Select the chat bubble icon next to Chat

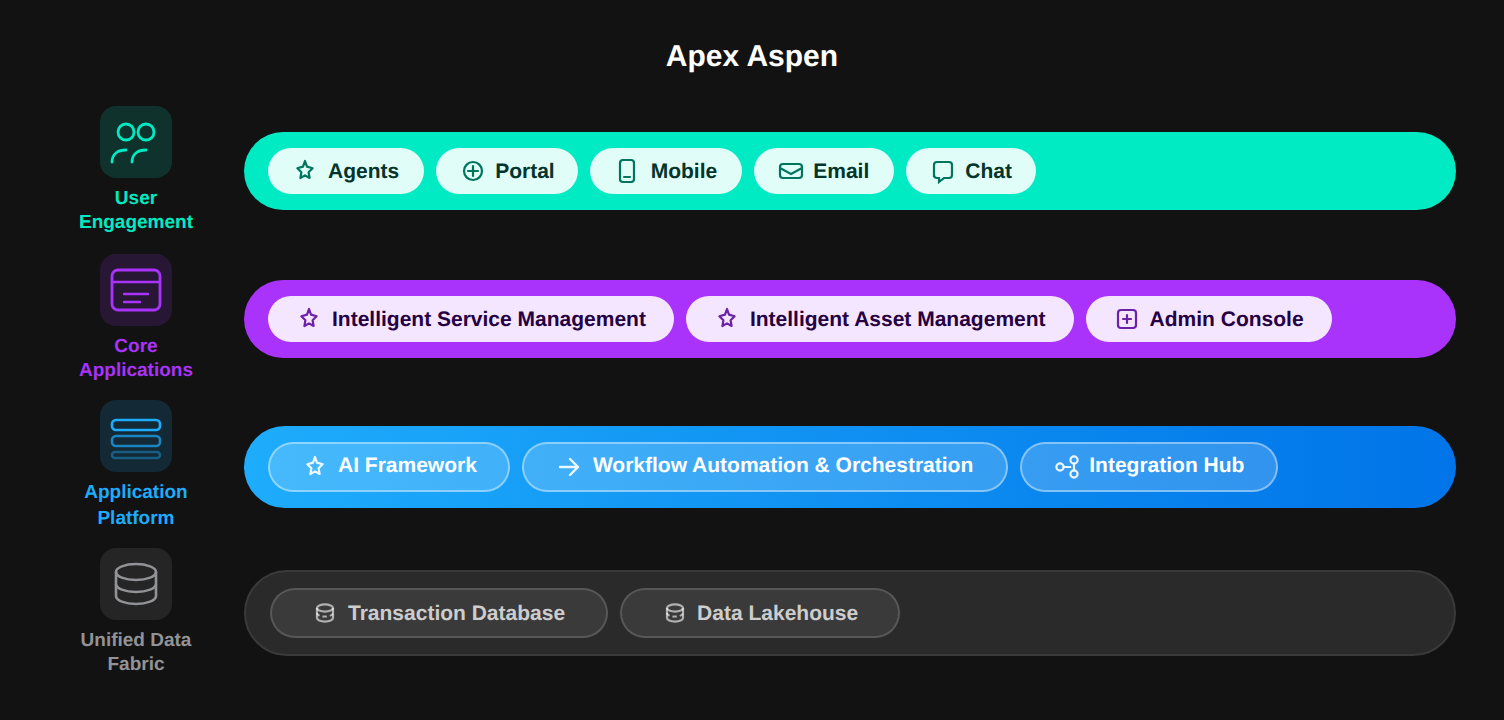click(x=942, y=171)
